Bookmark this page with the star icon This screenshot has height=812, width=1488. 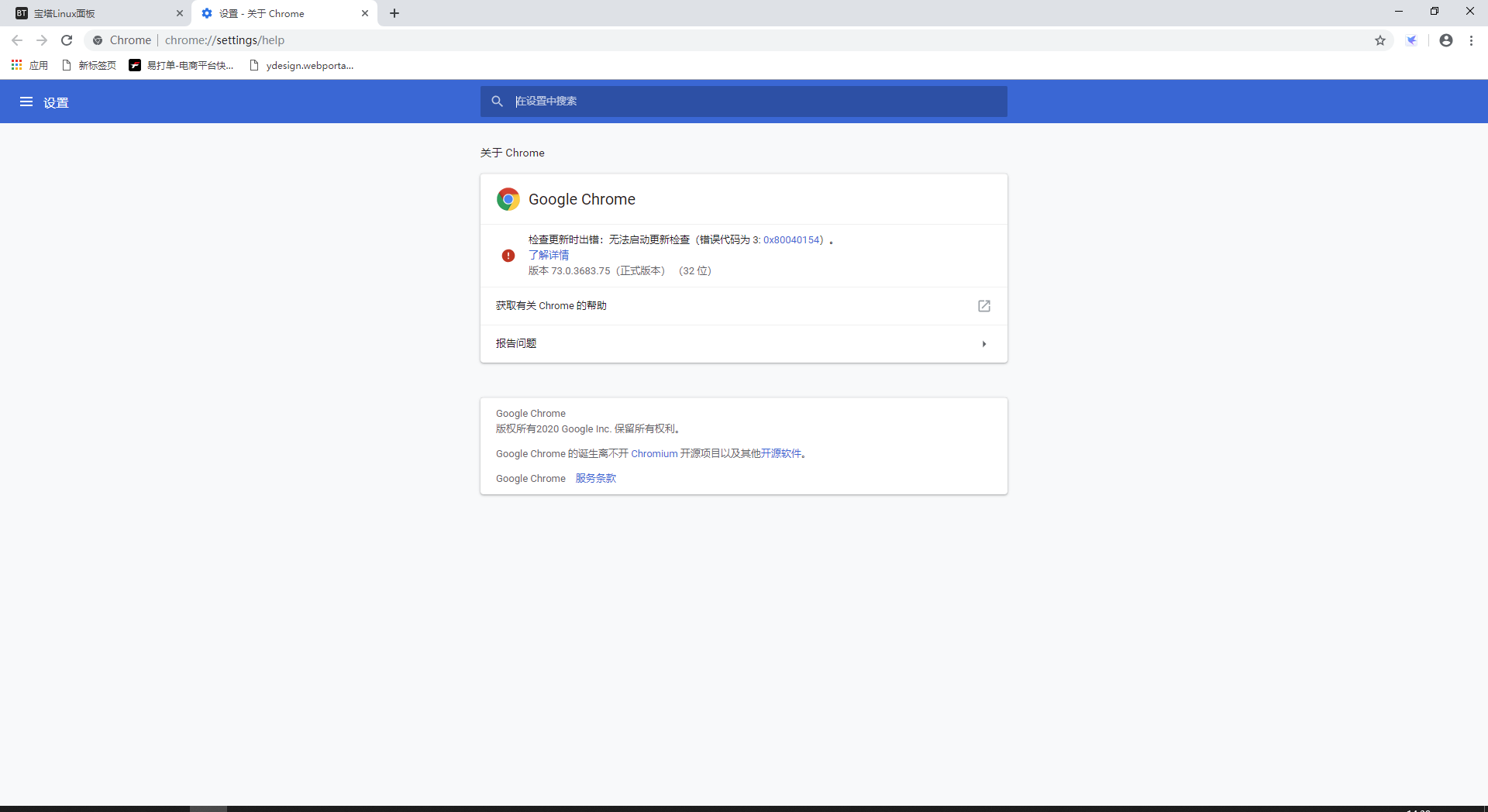[x=1380, y=40]
